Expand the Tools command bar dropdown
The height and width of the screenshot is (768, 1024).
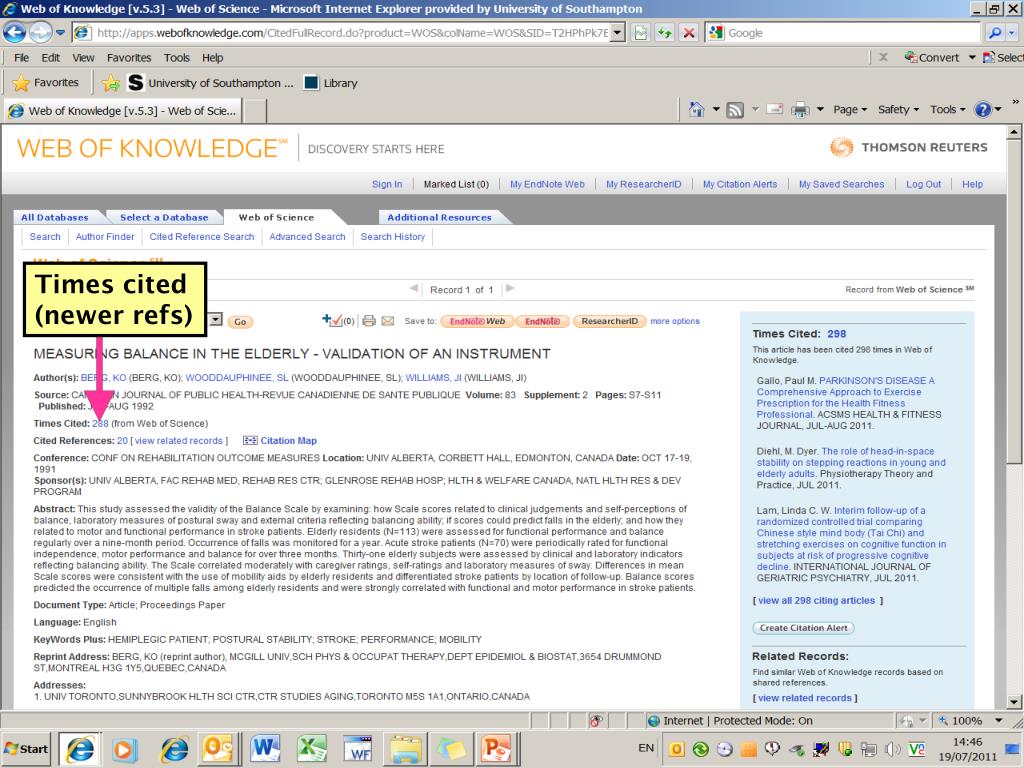[948, 110]
